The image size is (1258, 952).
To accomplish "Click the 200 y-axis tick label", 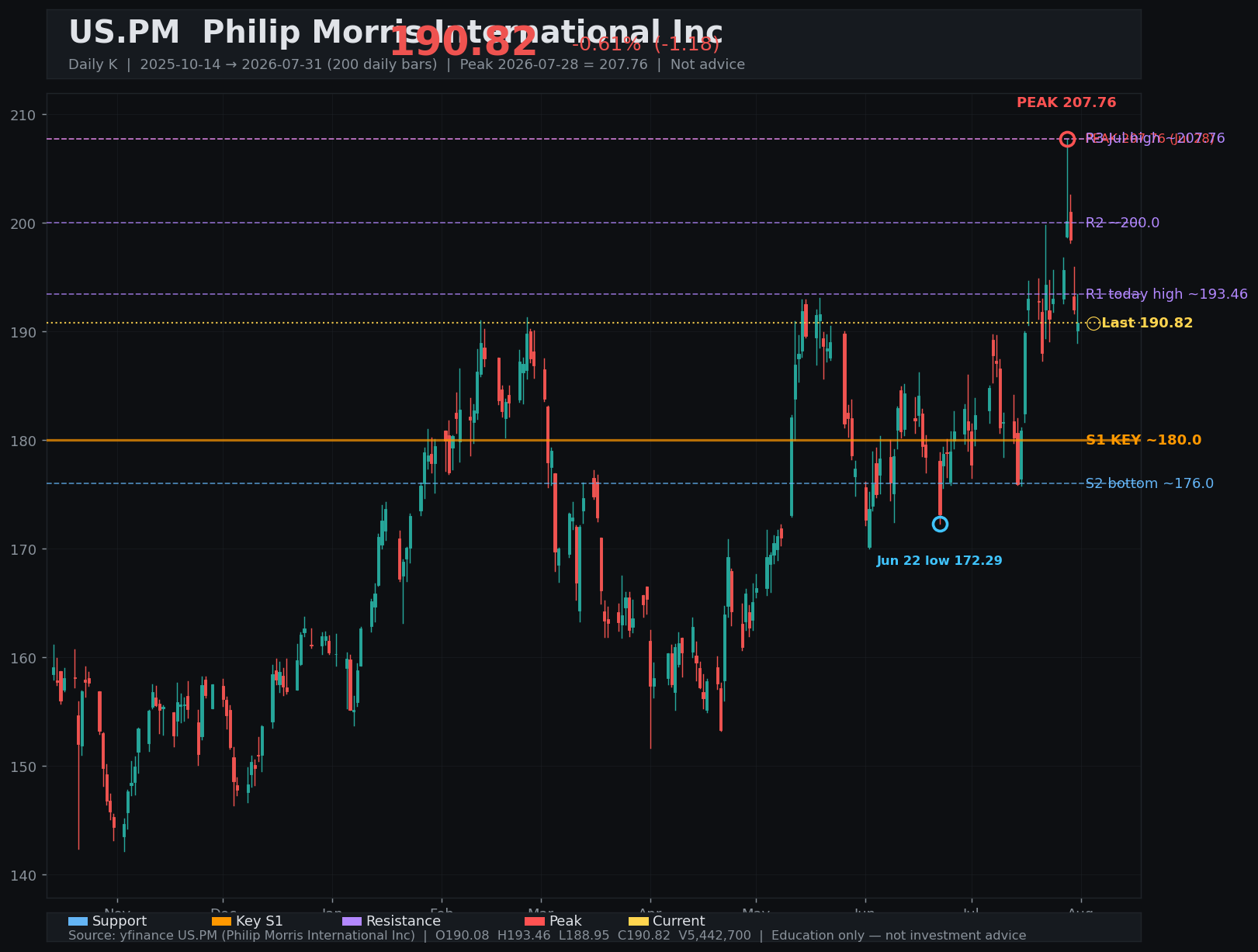I will [23, 223].
